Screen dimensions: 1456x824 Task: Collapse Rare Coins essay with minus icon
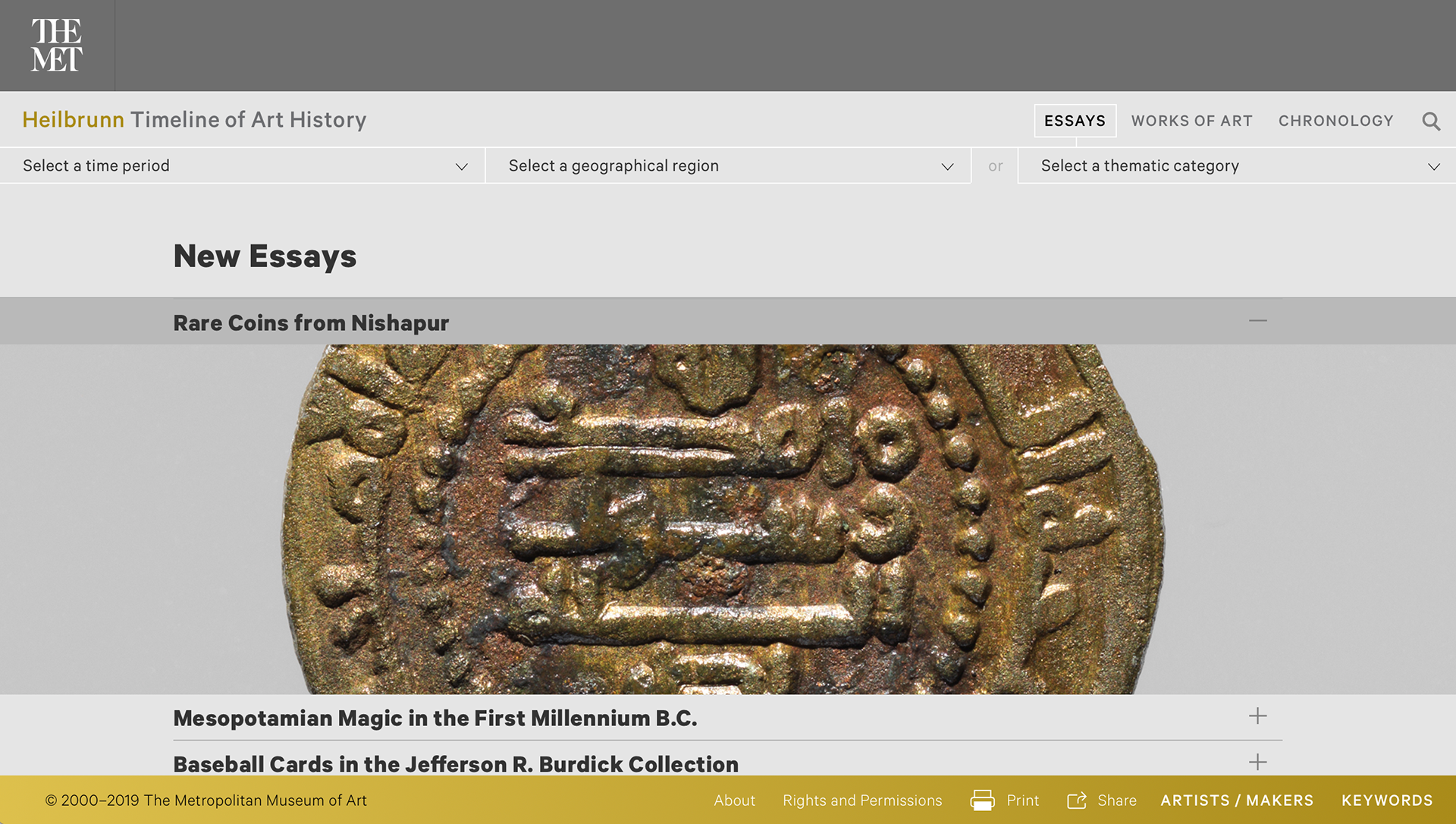click(x=1258, y=321)
